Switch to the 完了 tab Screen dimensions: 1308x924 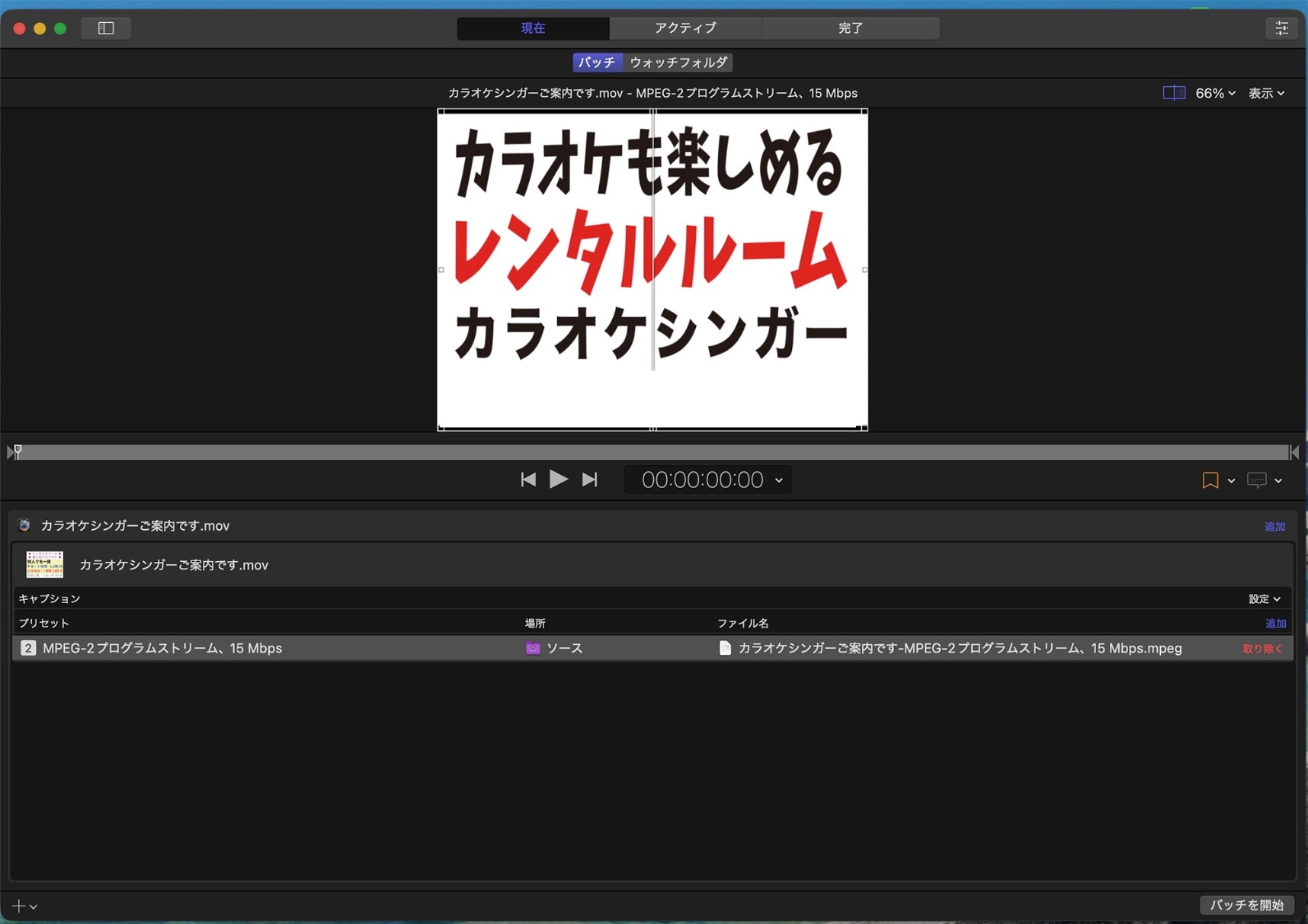[850, 28]
